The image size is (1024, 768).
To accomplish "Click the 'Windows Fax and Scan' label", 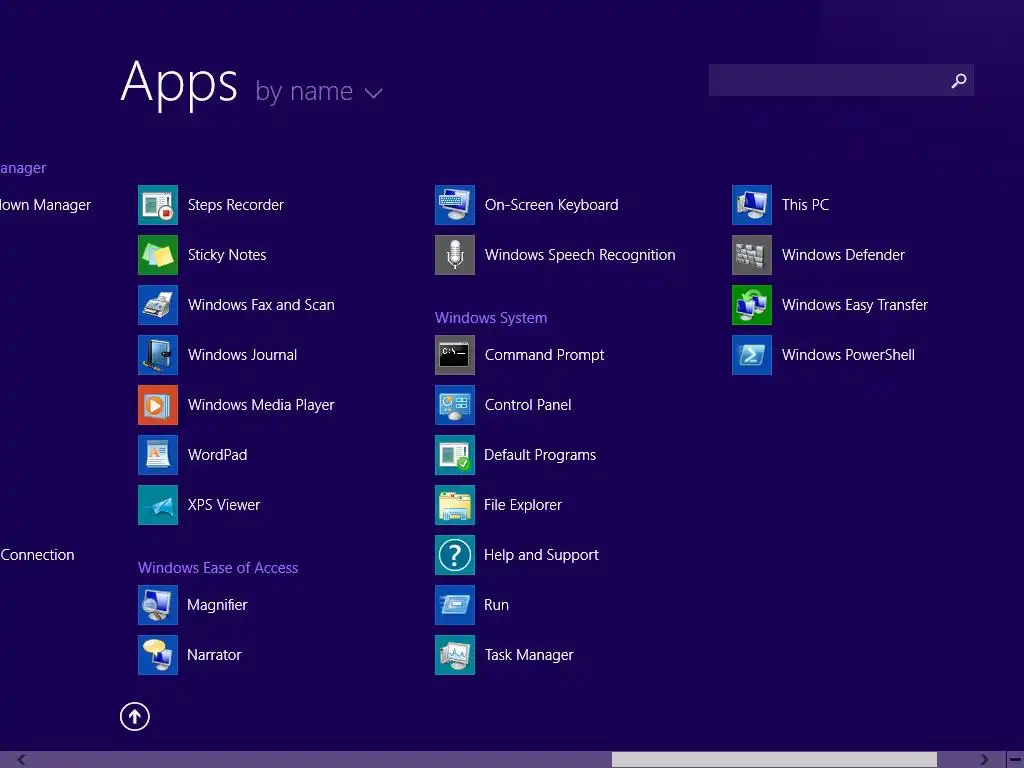I will coord(261,305).
